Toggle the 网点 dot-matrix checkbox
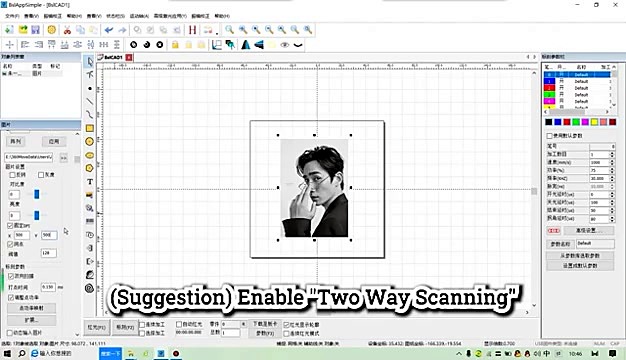Viewport: 626px width, 360px height. 10,244
